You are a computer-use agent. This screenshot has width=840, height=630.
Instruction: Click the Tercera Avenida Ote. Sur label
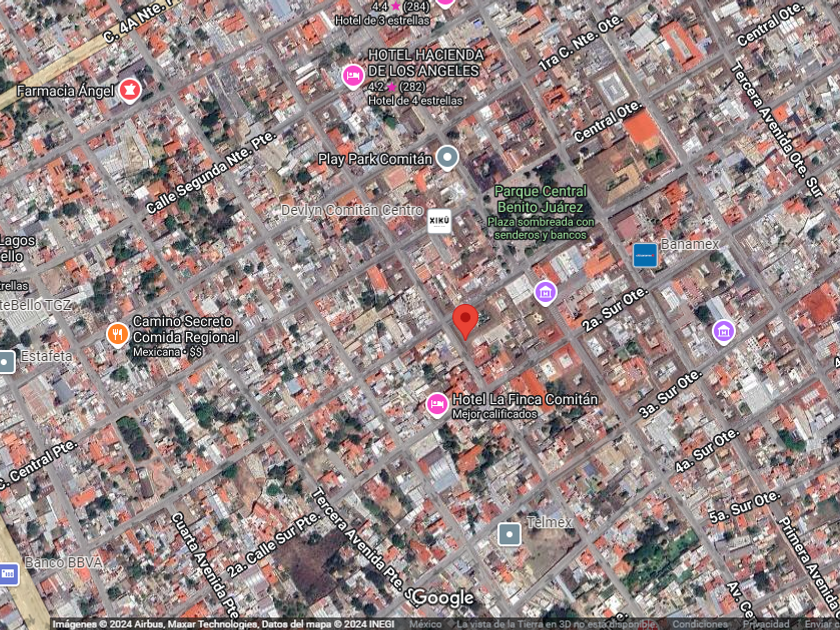[777, 129]
